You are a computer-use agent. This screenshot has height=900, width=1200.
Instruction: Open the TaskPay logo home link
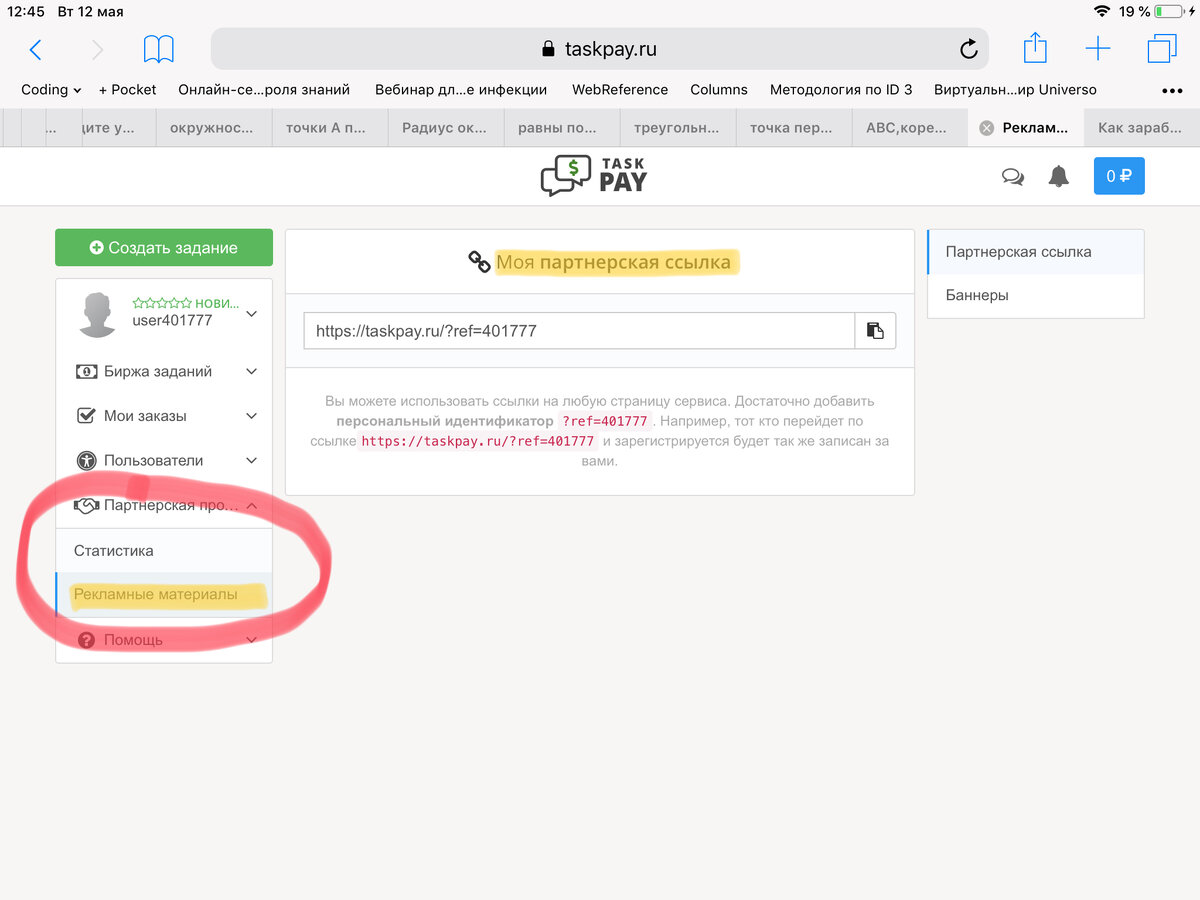click(x=594, y=175)
